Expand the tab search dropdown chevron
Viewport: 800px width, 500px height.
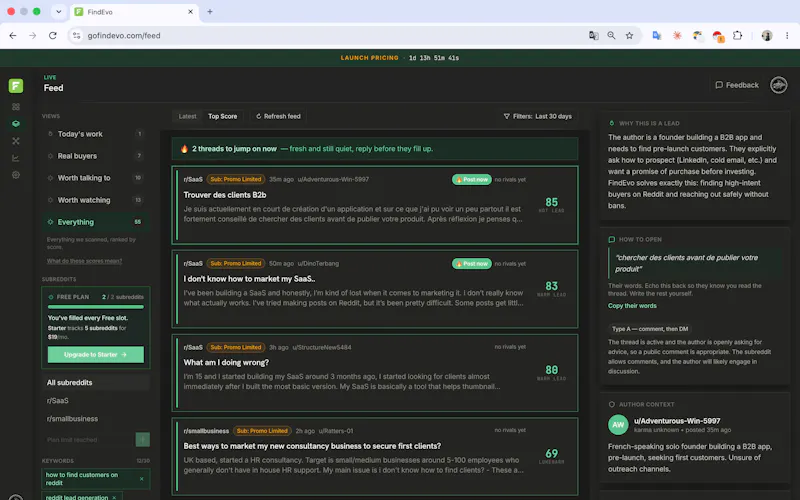click(x=59, y=12)
